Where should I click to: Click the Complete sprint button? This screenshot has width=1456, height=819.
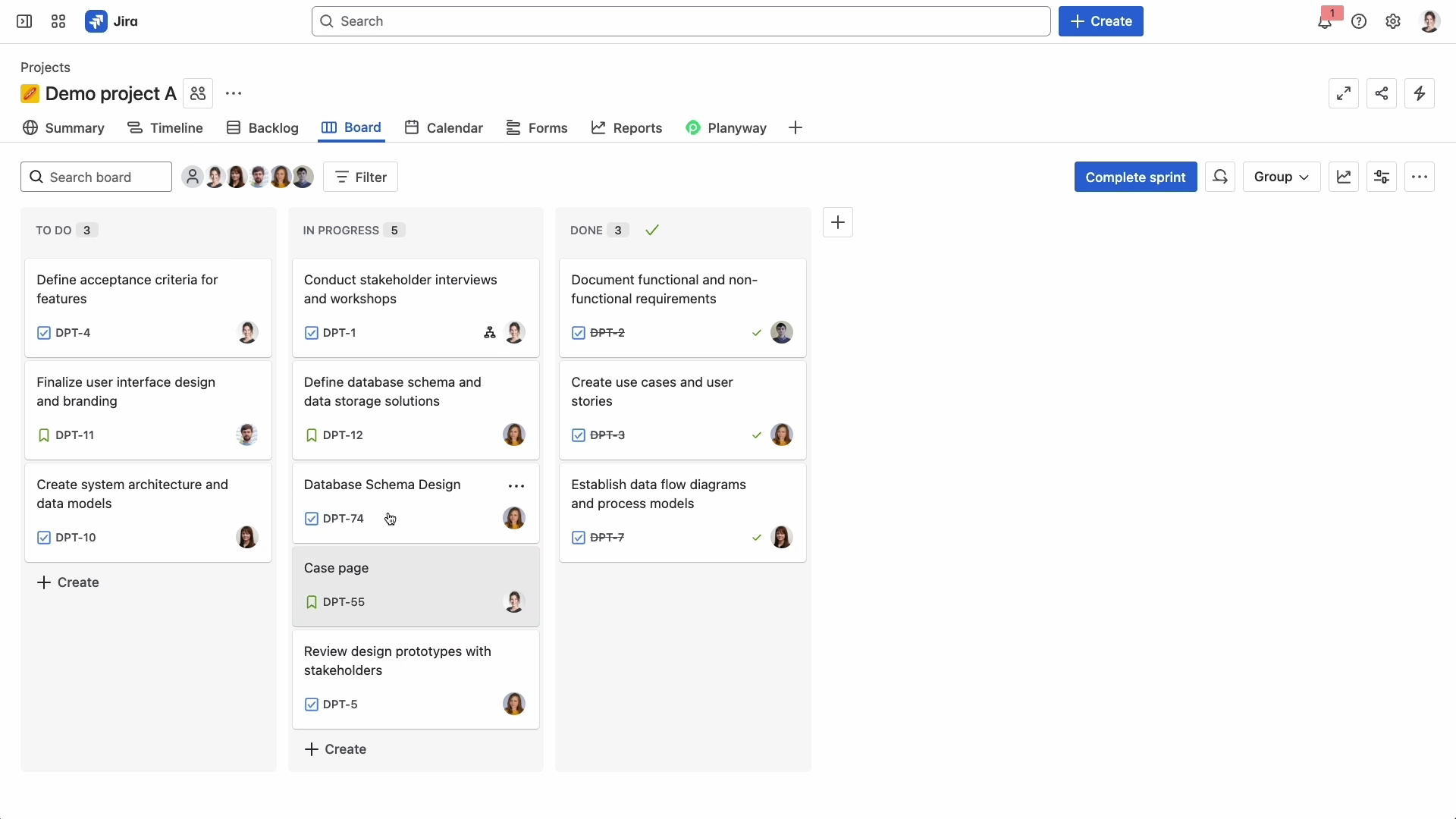click(1135, 177)
